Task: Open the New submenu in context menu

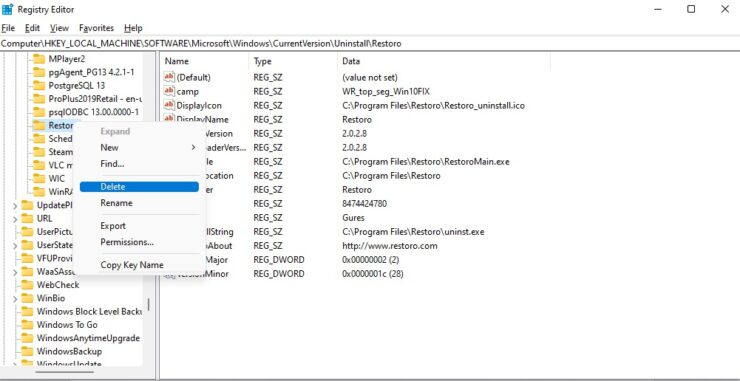Action: [139, 147]
